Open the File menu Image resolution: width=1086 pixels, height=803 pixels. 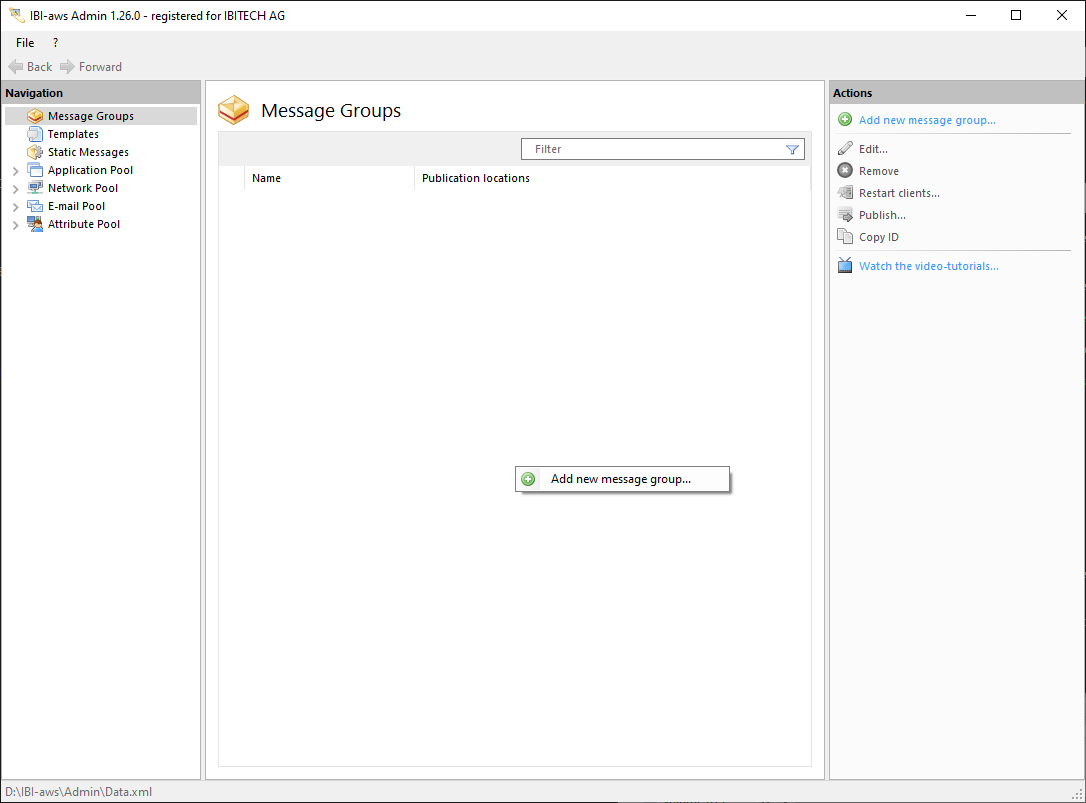pyautogui.click(x=25, y=43)
